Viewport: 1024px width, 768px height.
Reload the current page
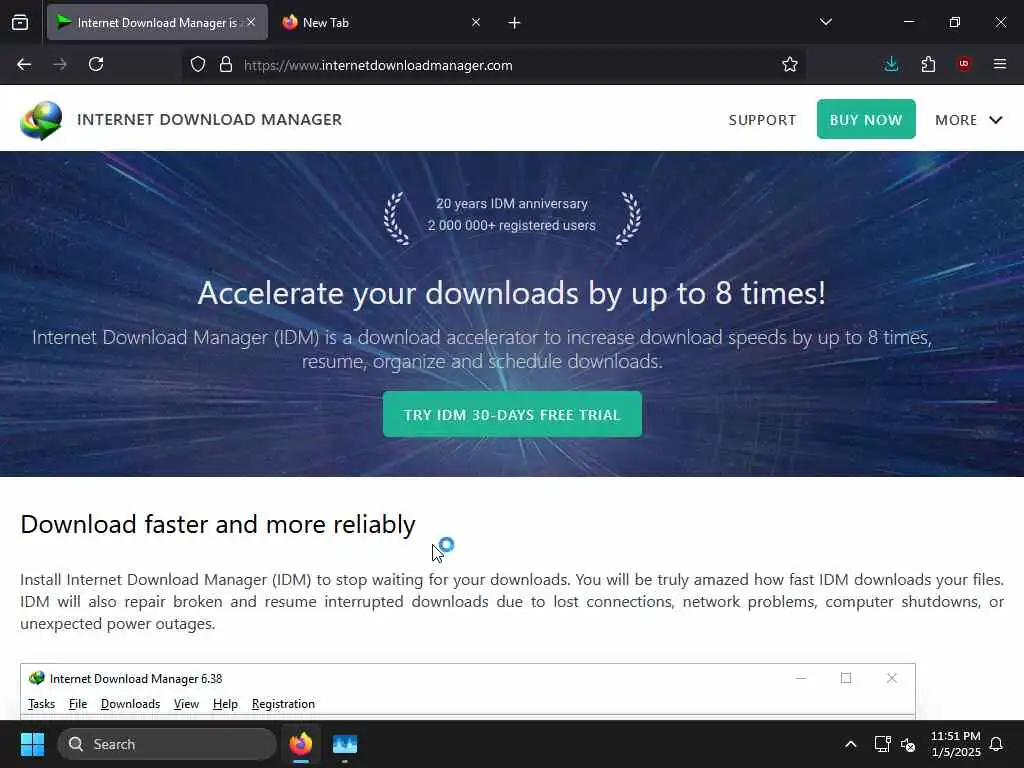click(x=96, y=64)
